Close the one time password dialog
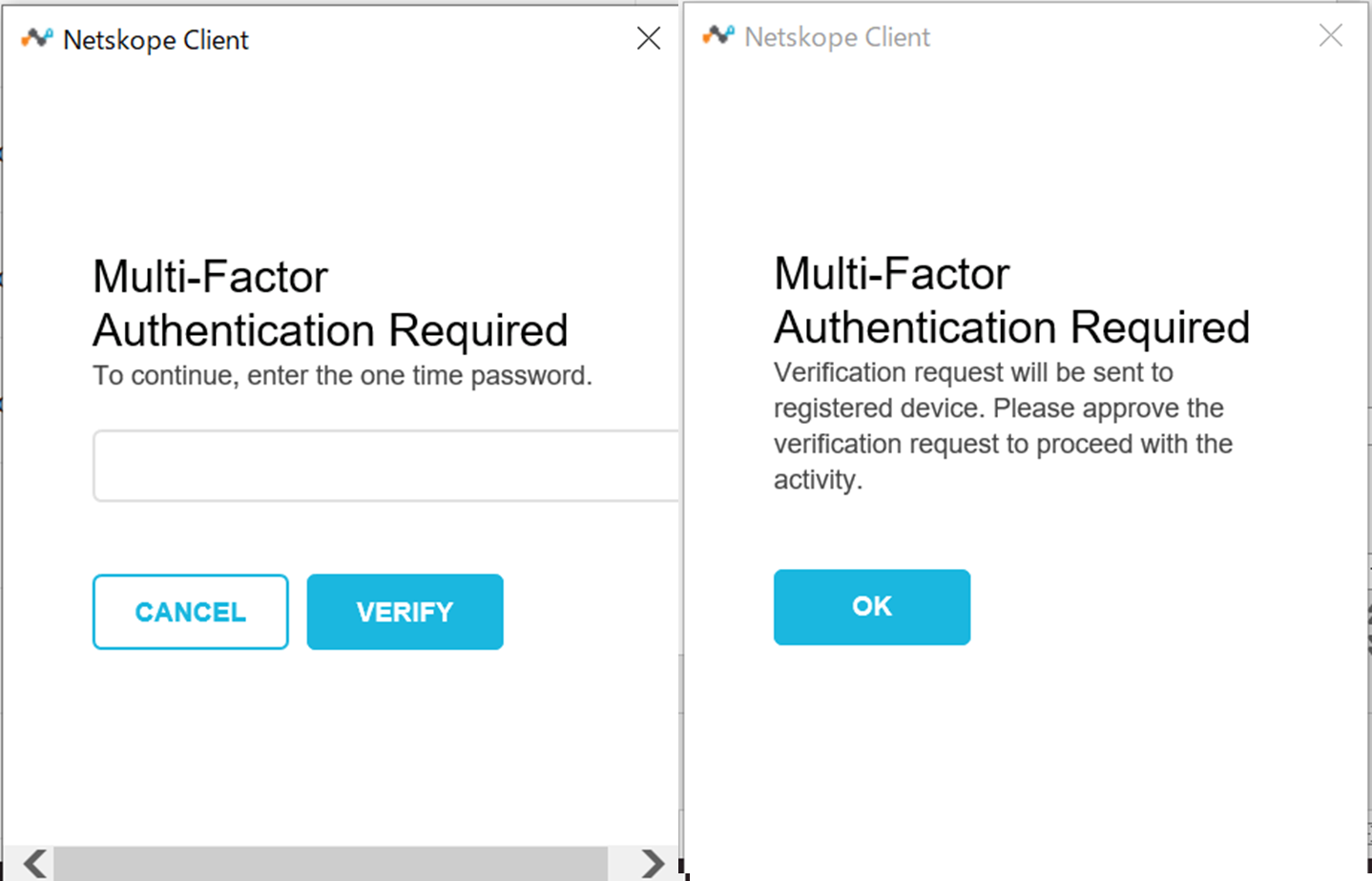Screen dimensions: 1372x881 pos(649,38)
